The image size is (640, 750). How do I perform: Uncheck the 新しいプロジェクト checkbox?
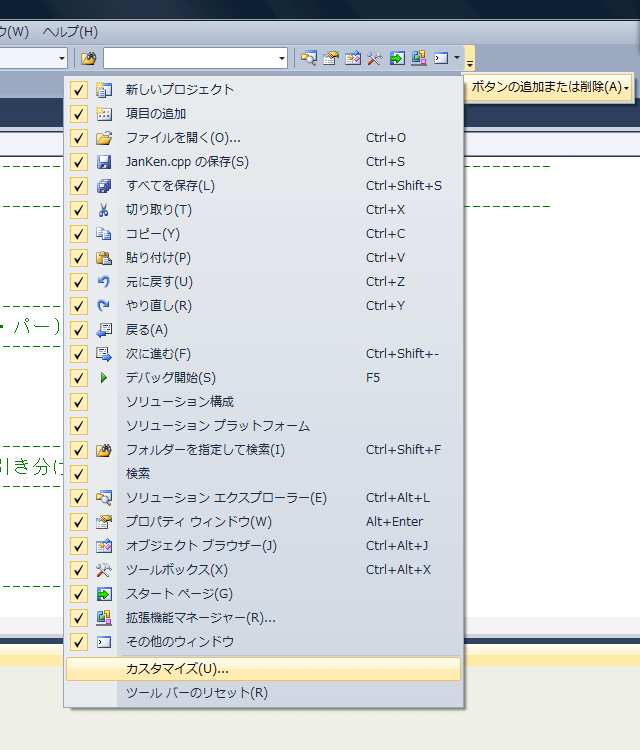[x=79, y=90]
